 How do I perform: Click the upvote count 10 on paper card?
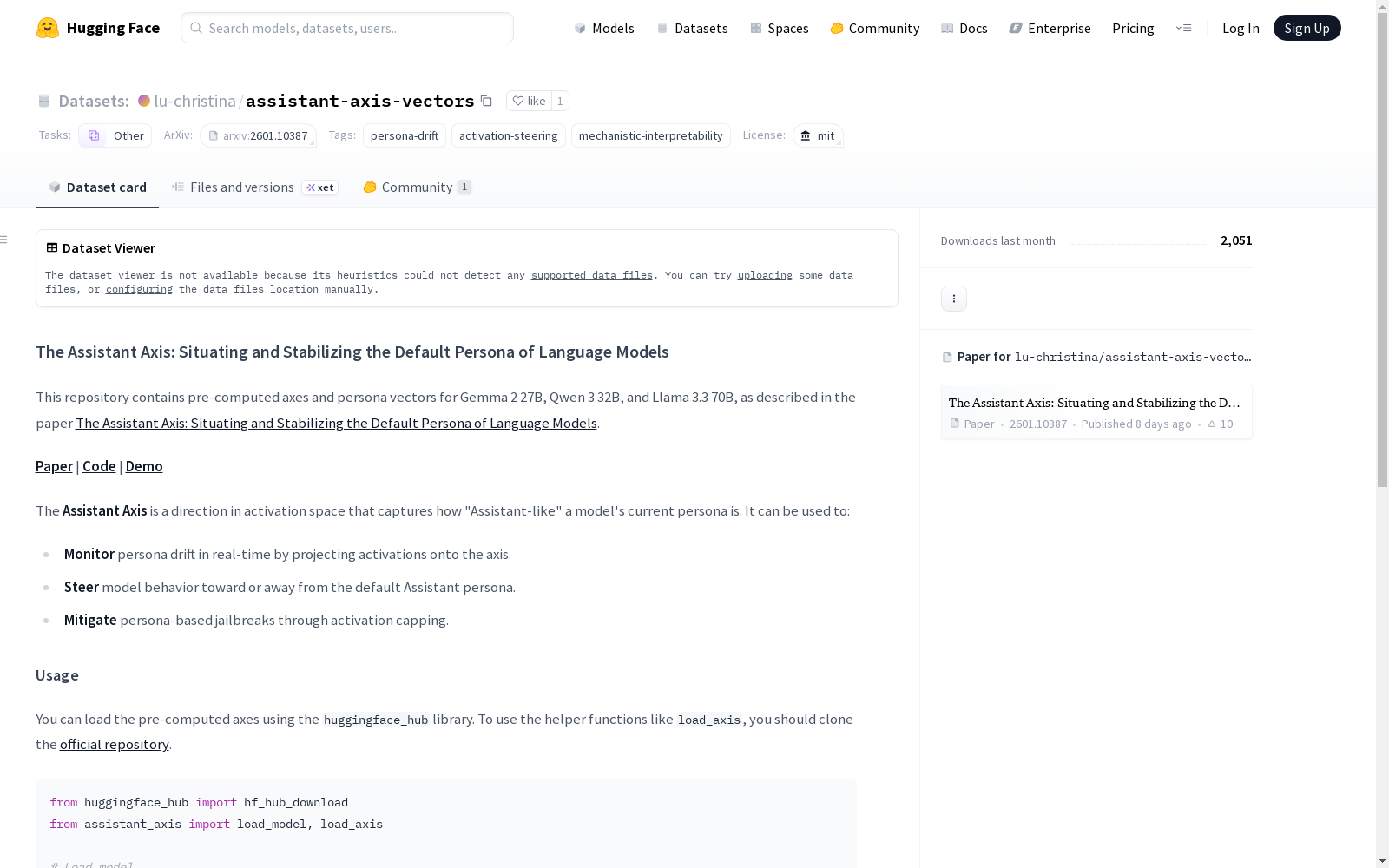coord(1220,424)
